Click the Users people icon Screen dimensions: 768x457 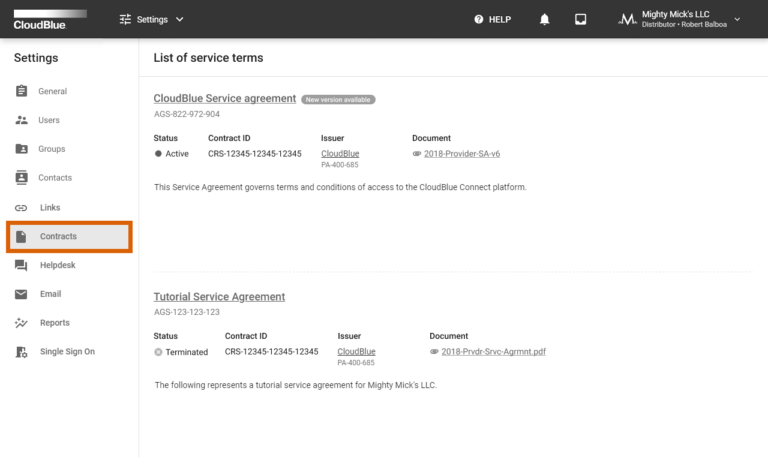pyautogui.click(x=22, y=120)
